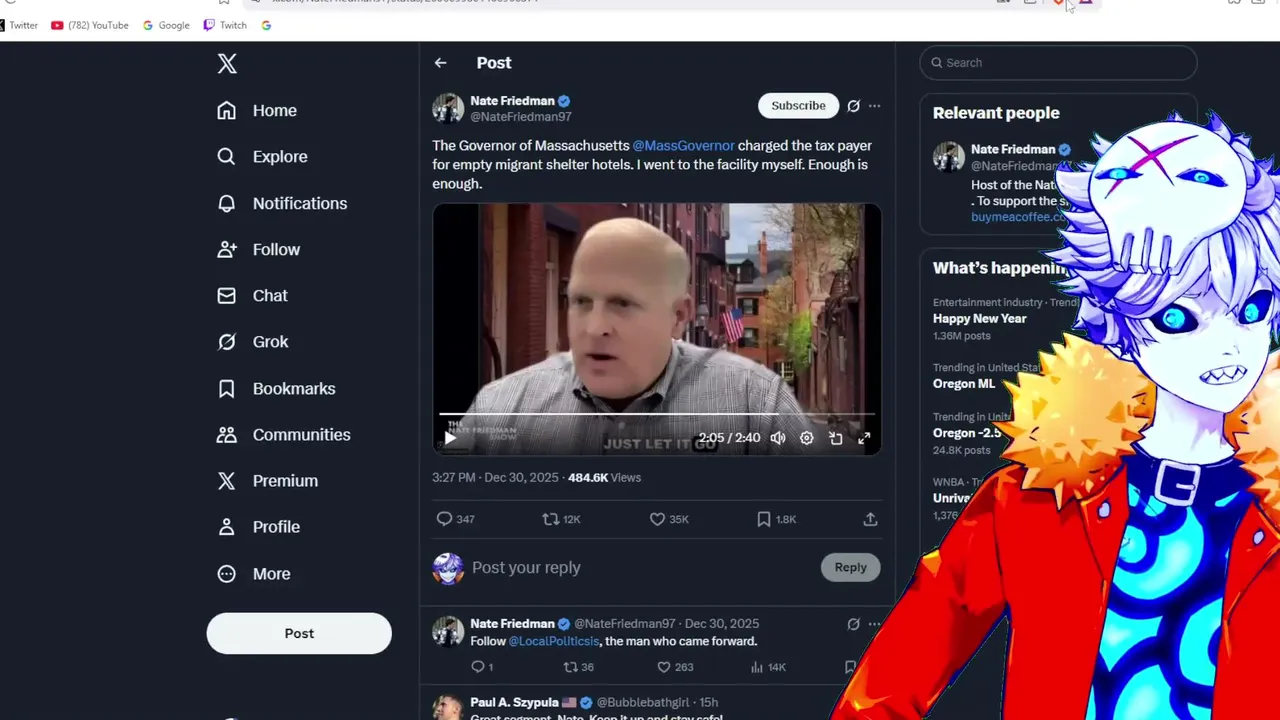
Task: Subscribe to Nate Friedman
Action: pyautogui.click(x=798, y=105)
